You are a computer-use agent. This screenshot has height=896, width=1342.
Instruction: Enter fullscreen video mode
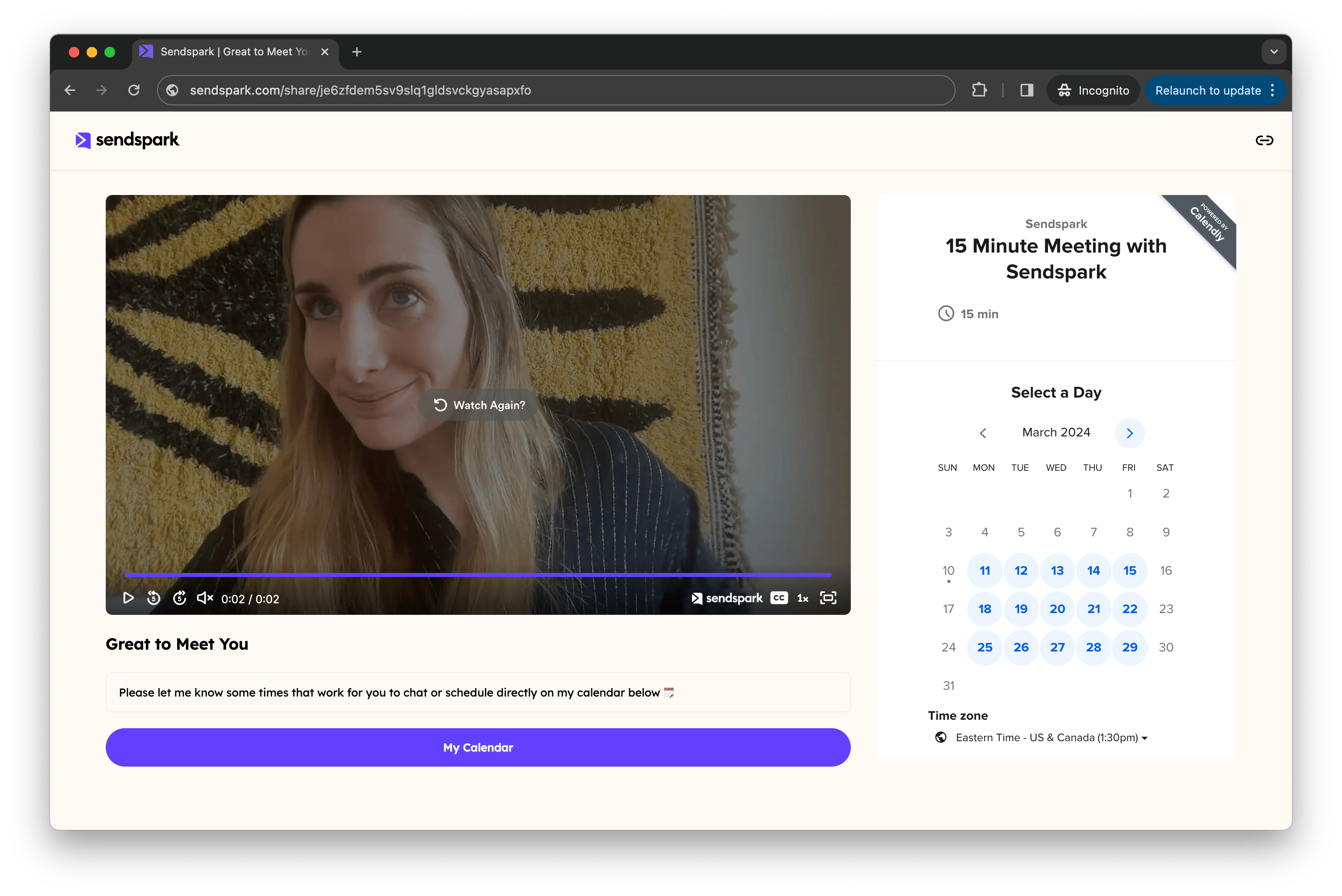(828, 598)
